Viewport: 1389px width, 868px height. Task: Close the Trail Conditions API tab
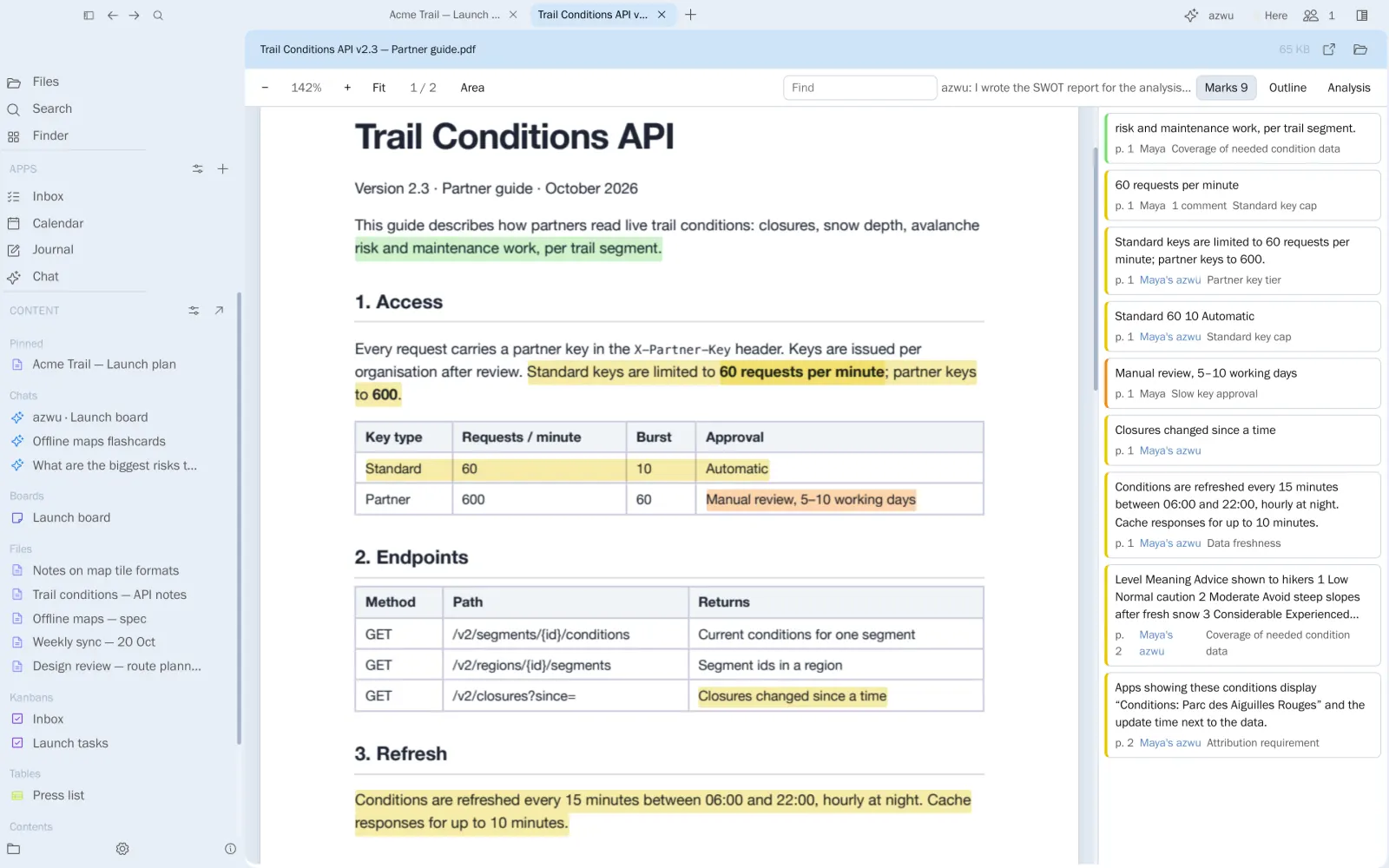coord(662,15)
